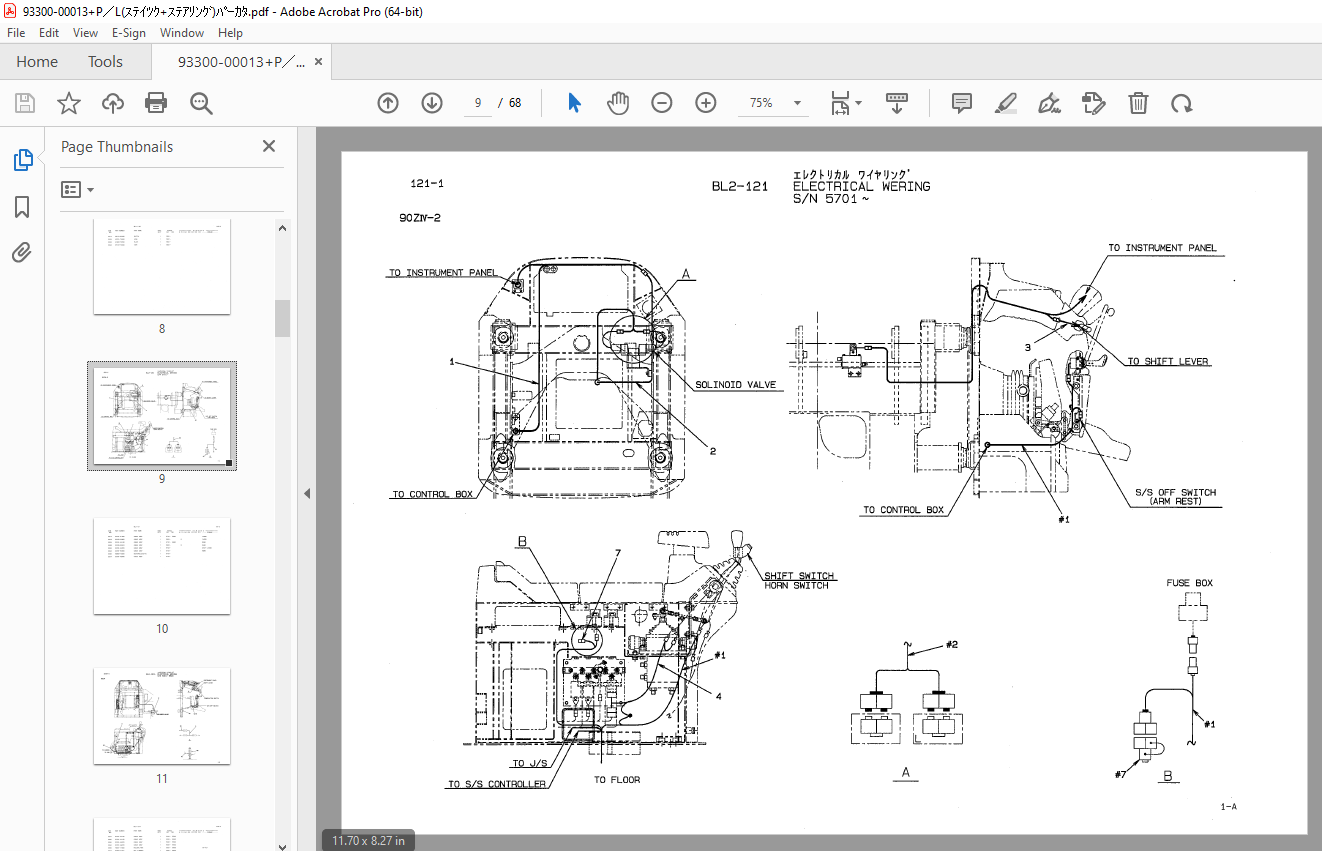Rotate the page clockwise icon
The image size is (1322, 851).
pos(1182,103)
